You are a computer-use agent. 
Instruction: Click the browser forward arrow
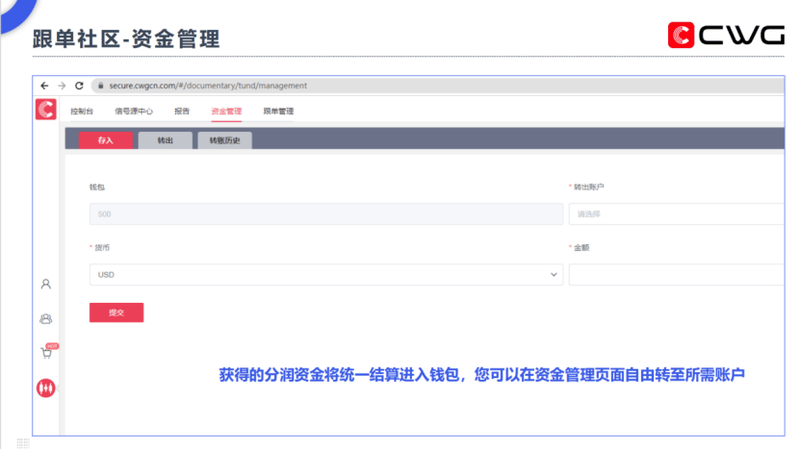(x=62, y=86)
